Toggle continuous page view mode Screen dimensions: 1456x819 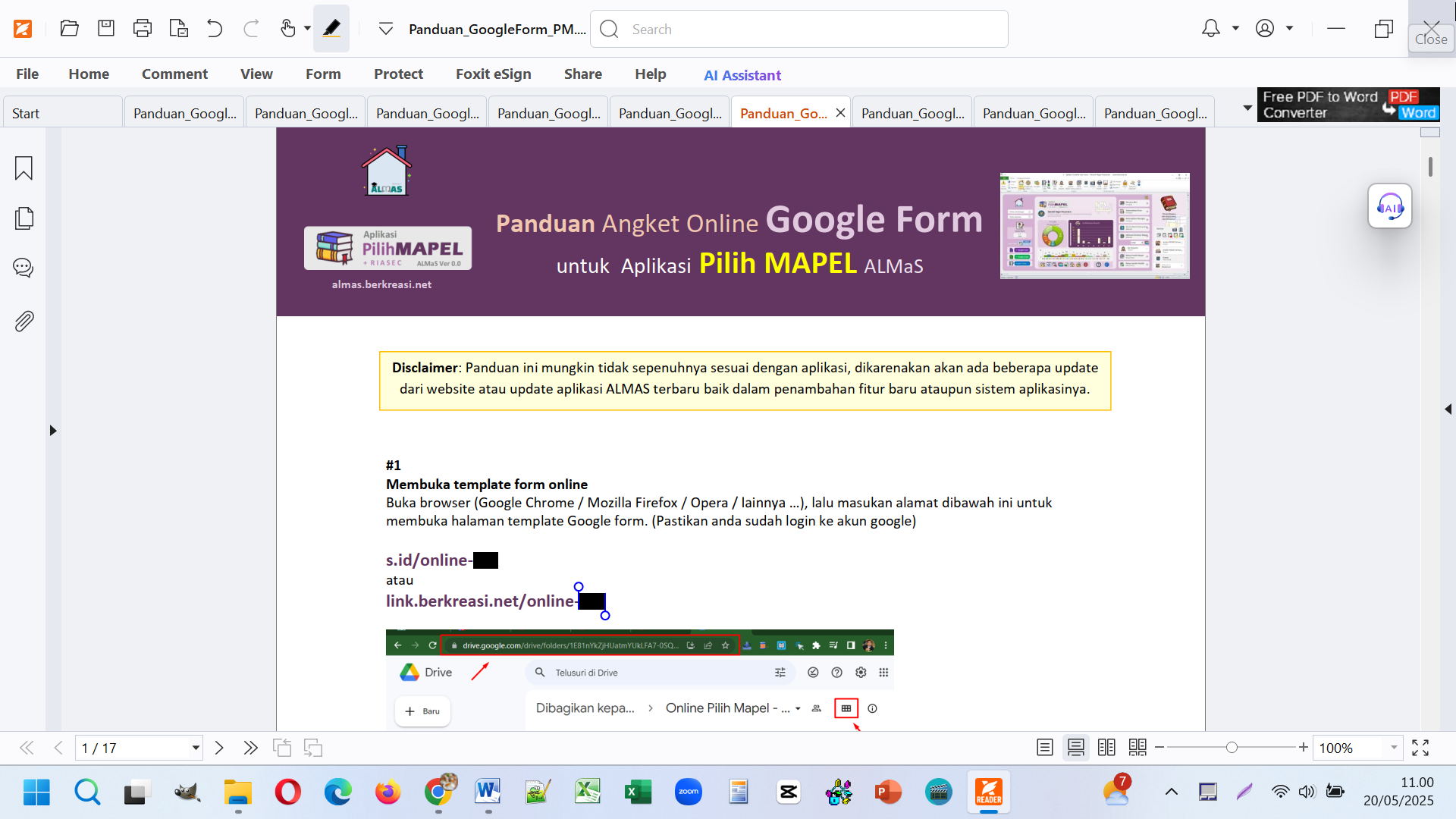1075,748
